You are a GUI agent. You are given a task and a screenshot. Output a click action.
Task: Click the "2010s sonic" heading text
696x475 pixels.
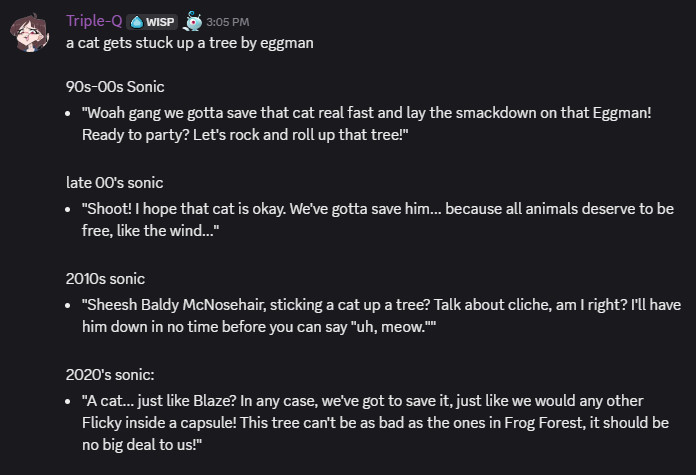105,278
